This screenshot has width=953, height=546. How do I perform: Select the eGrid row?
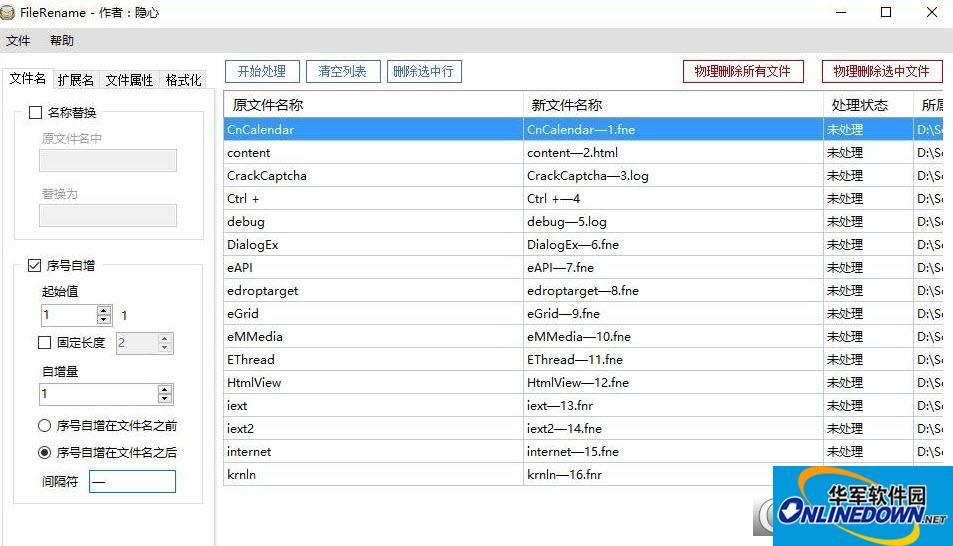(583, 314)
